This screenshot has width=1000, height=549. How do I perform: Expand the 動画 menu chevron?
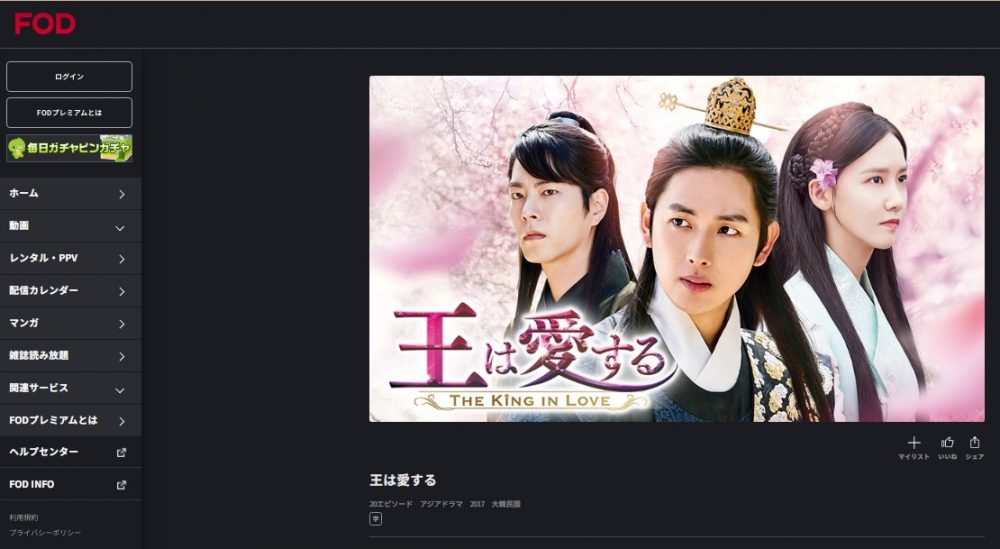[120, 228]
